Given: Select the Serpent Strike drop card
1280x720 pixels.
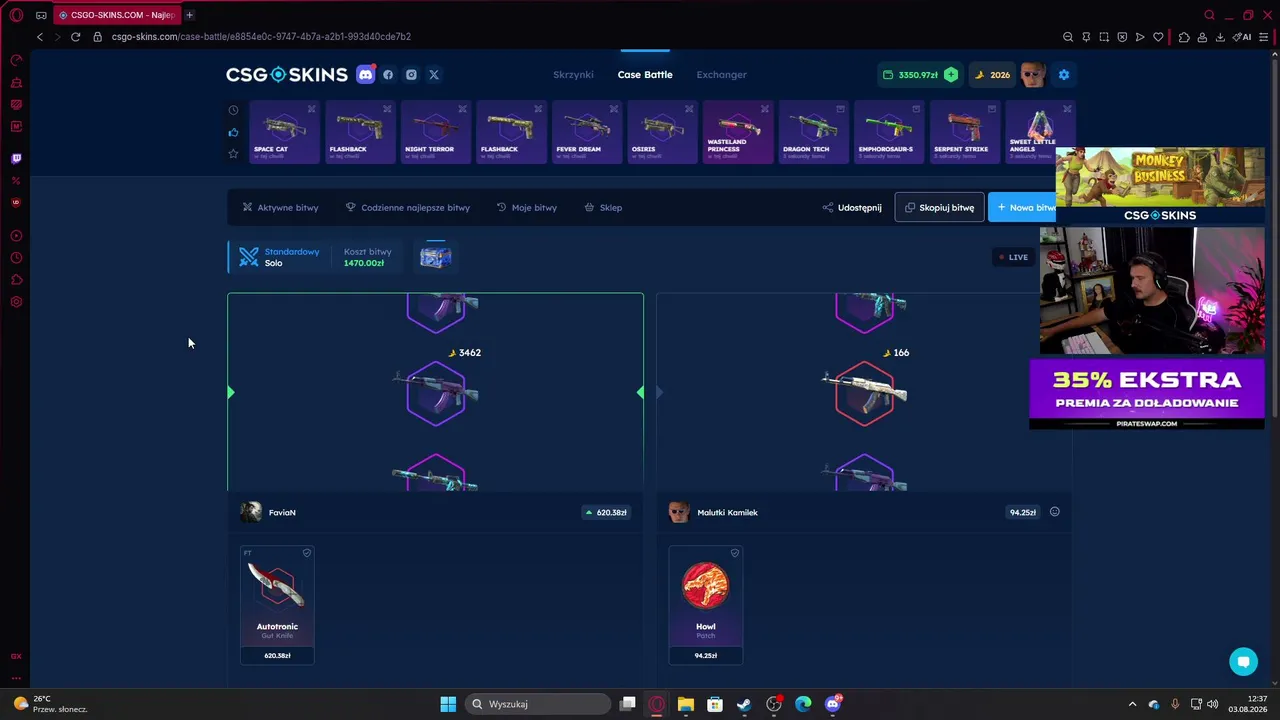Looking at the screenshot, I should pos(965,132).
